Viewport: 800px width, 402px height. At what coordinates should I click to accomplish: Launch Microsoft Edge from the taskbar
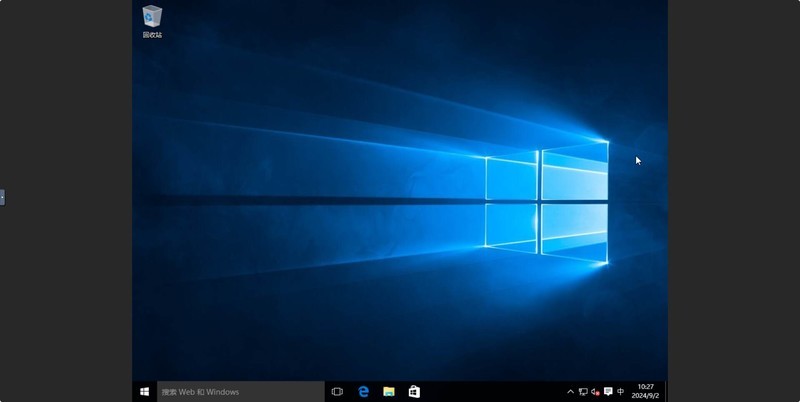(363, 391)
